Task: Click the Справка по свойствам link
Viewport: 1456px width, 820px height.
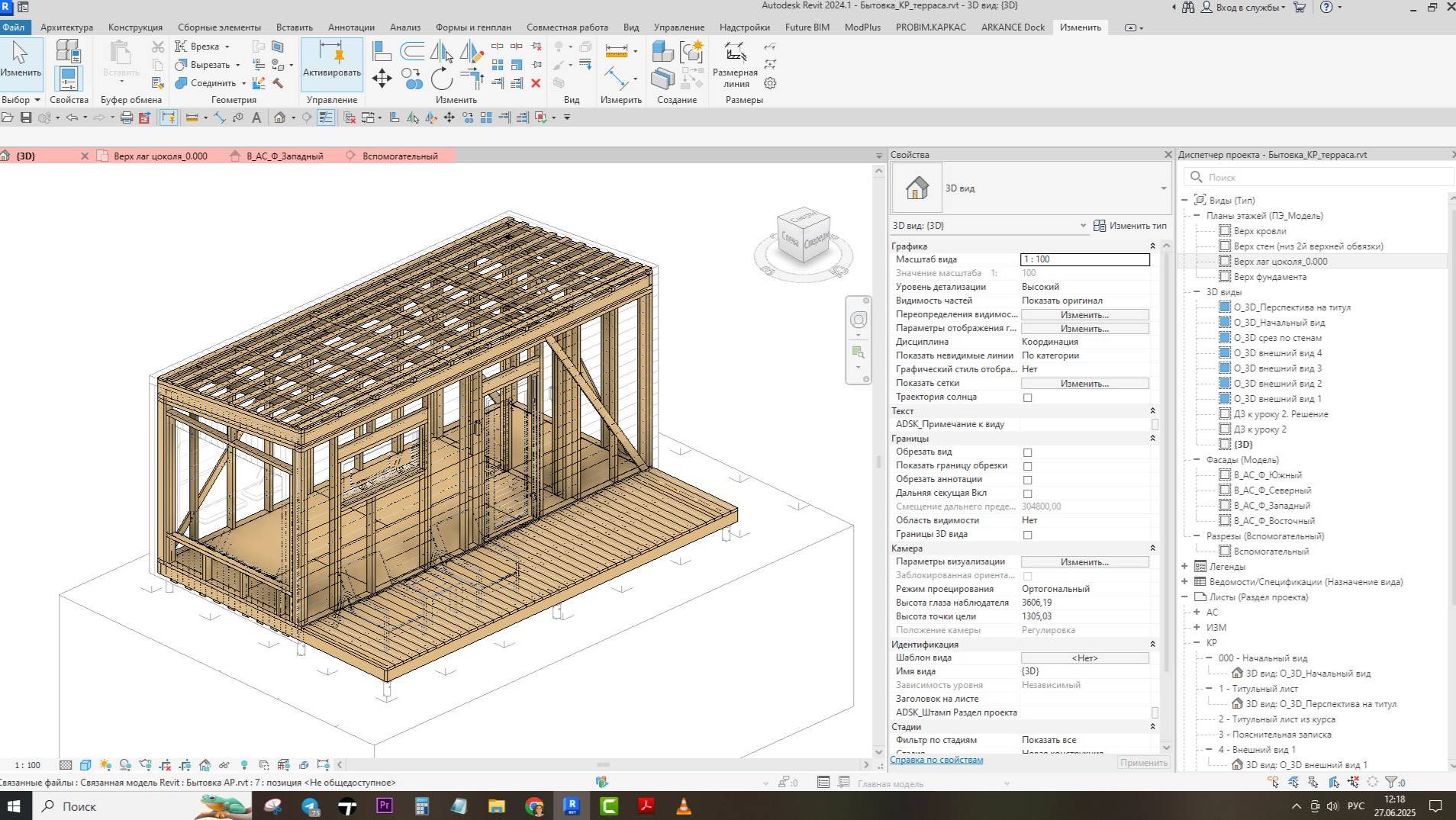Action: [x=936, y=759]
